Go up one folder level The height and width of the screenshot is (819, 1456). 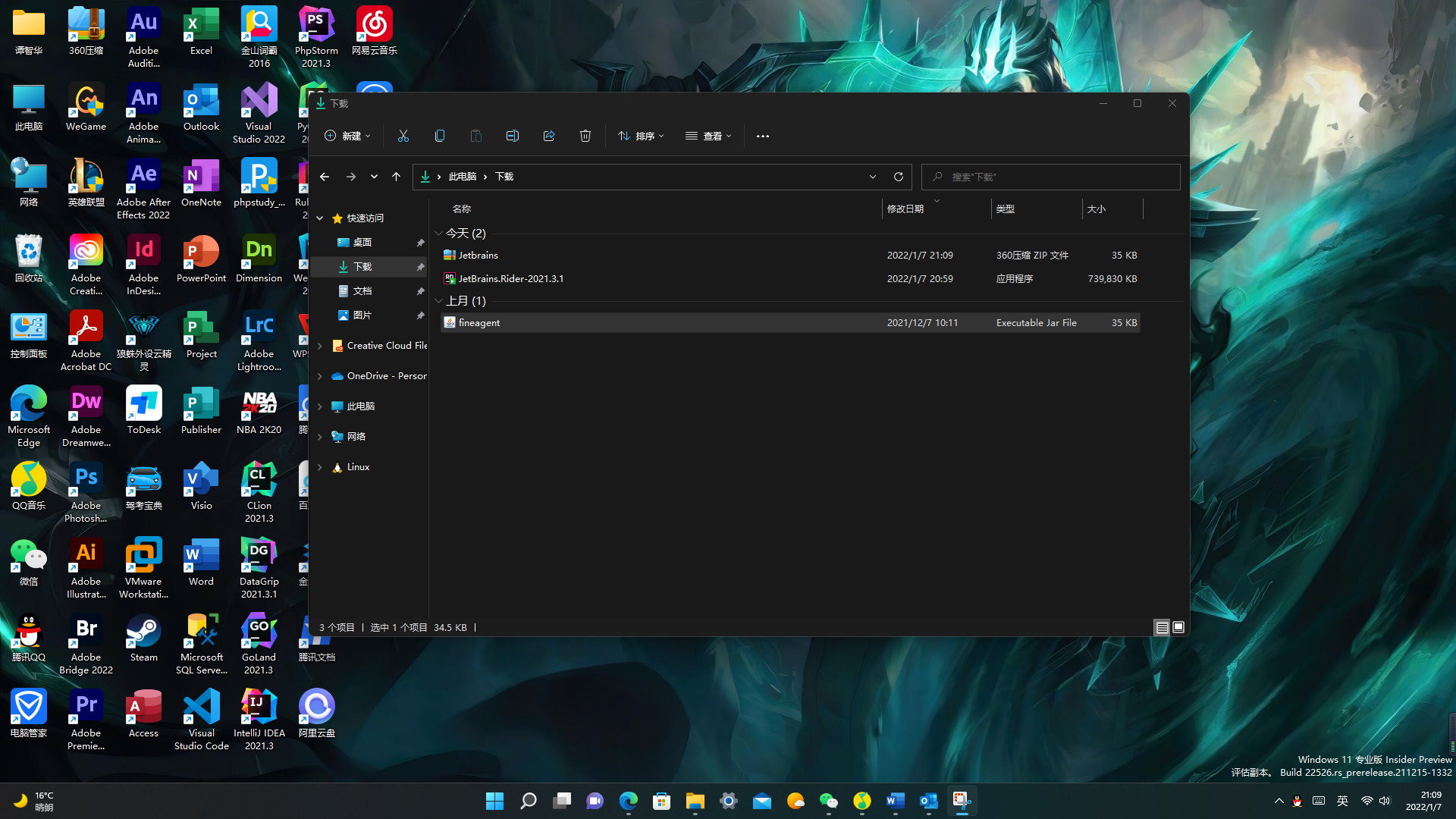tap(396, 177)
